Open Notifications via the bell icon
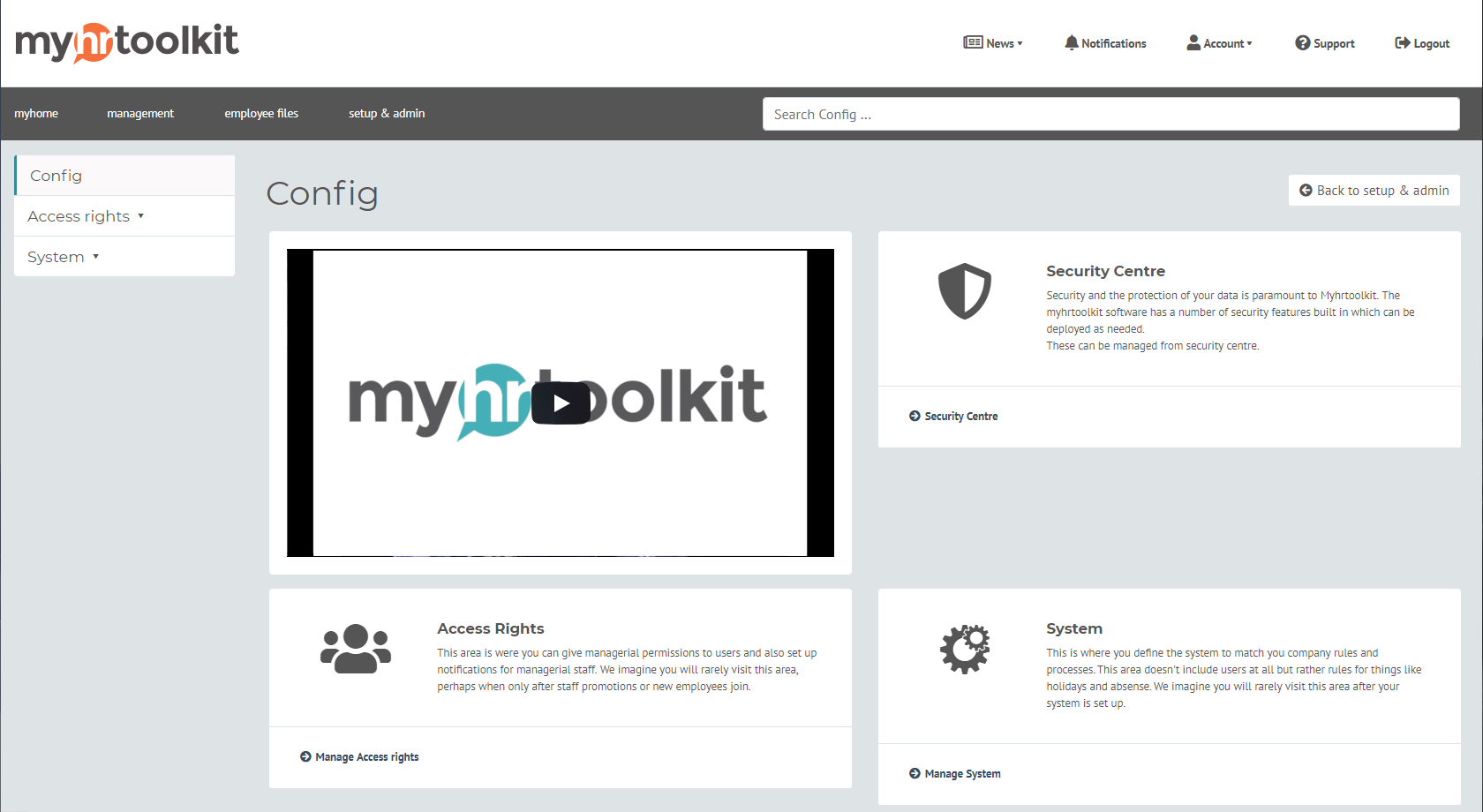Image resolution: width=1483 pixels, height=812 pixels. [x=1071, y=42]
